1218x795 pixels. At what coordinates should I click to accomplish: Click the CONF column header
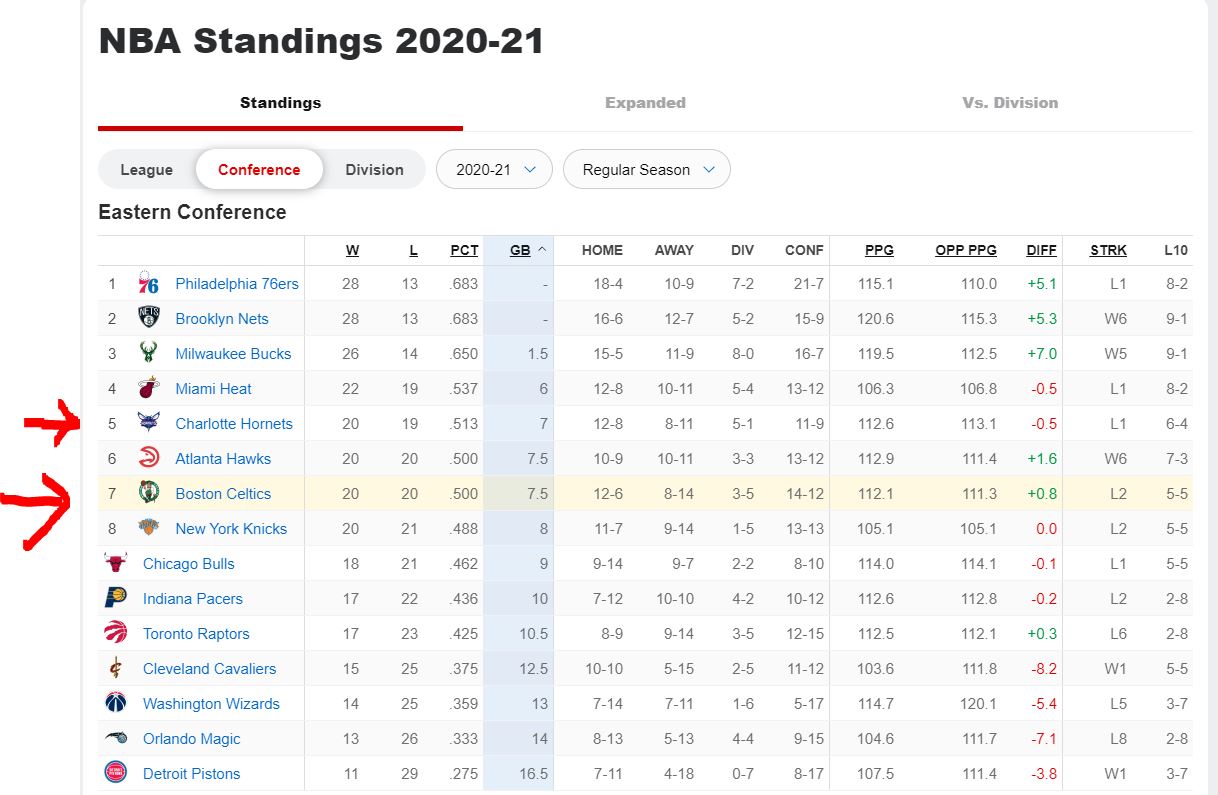[x=804, y=250]
